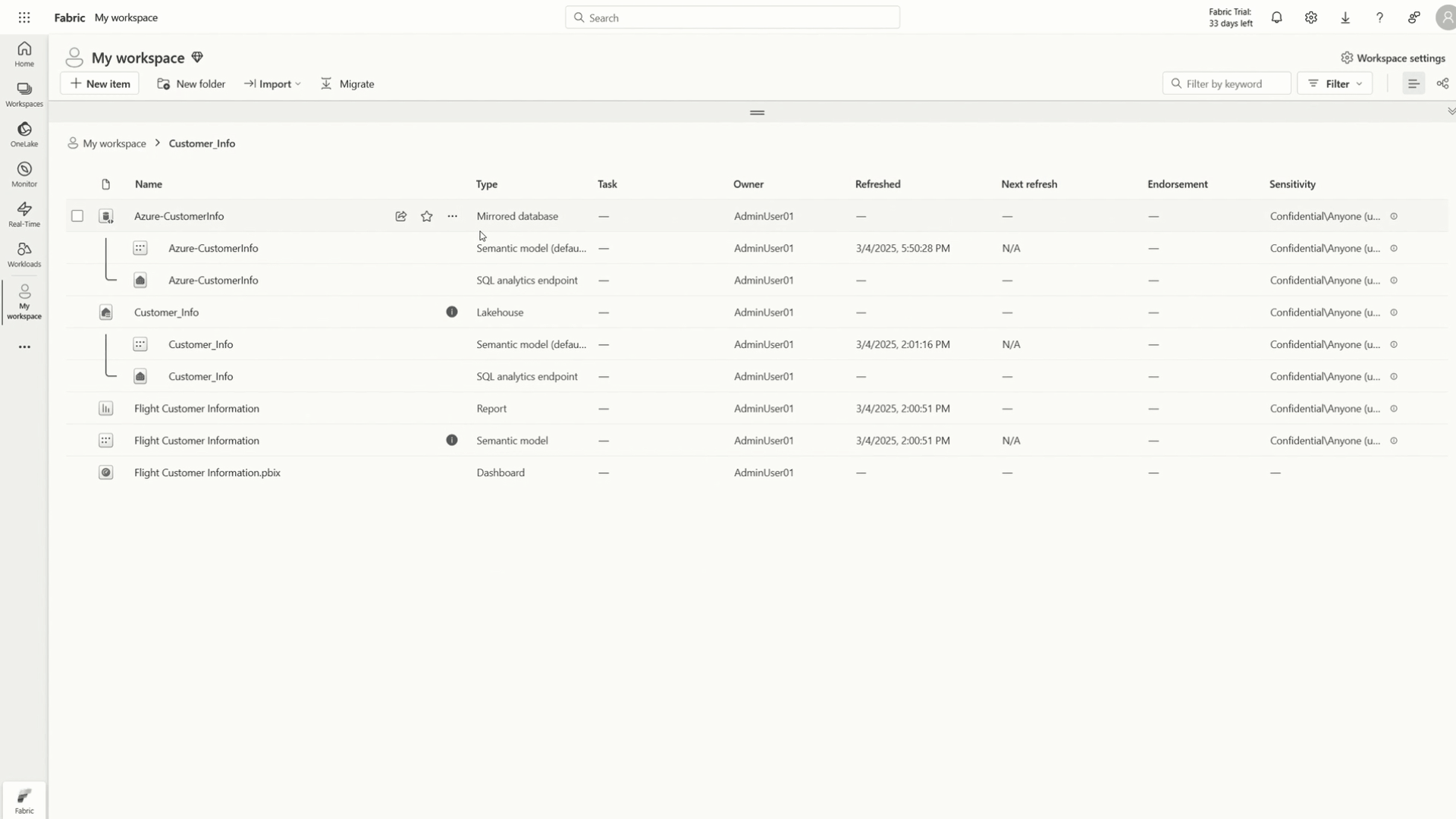Open the Filter dropdown
Image resolution: width=1456 pixels, height=819 pixels.
[x=1335, y=83]
